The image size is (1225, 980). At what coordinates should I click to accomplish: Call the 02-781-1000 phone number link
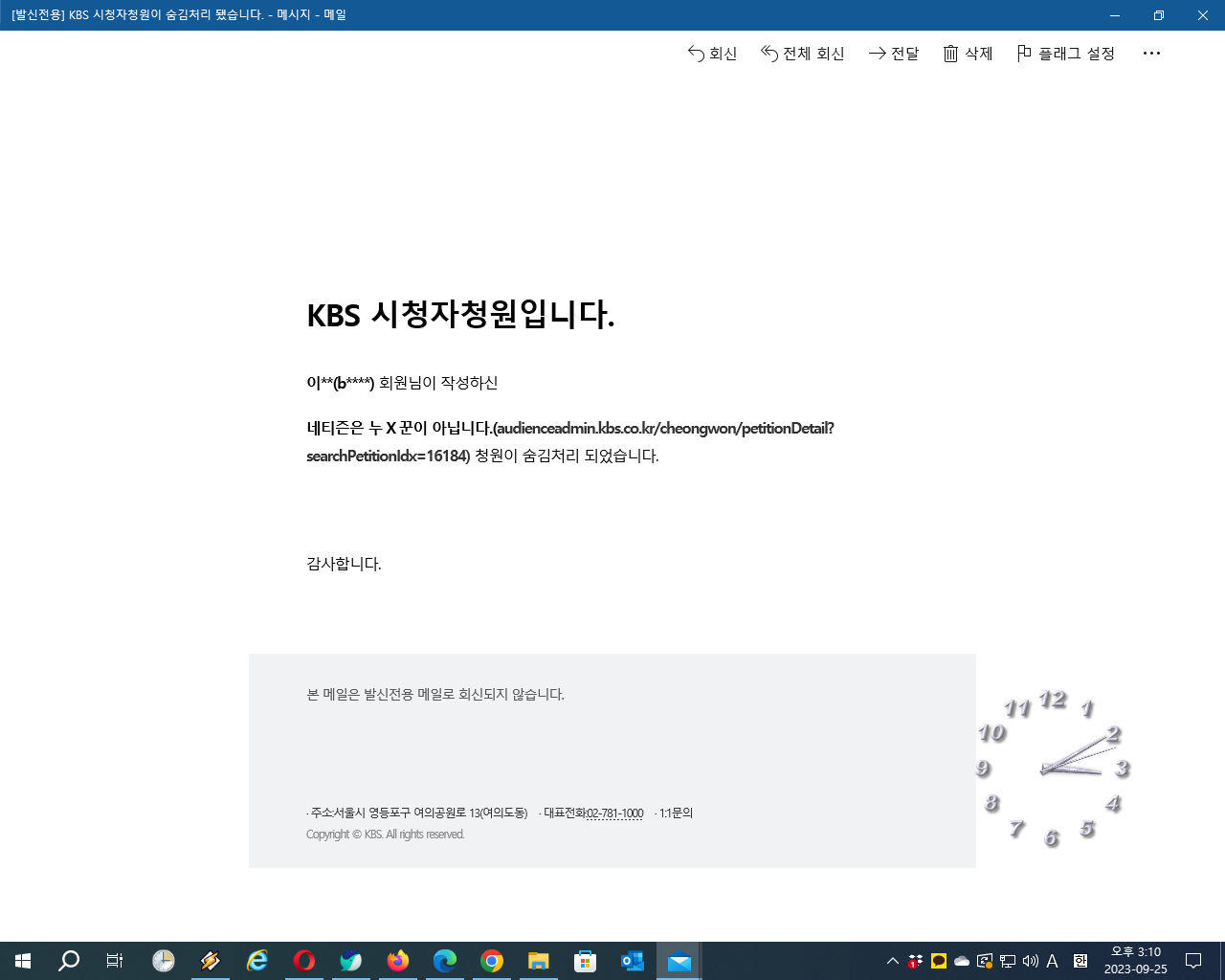[614, 813]
